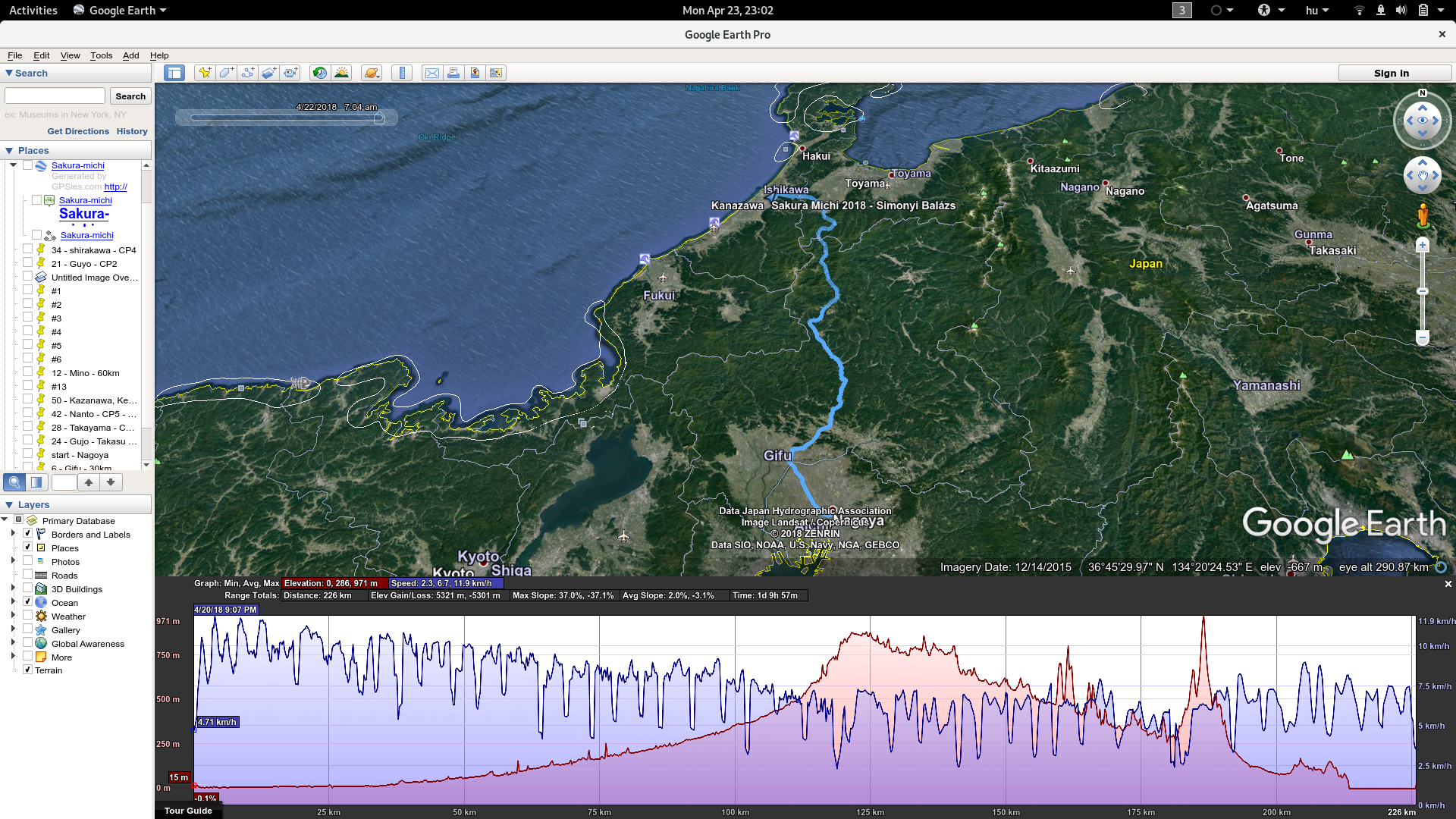Expand the Global Awareness layer

13,643
